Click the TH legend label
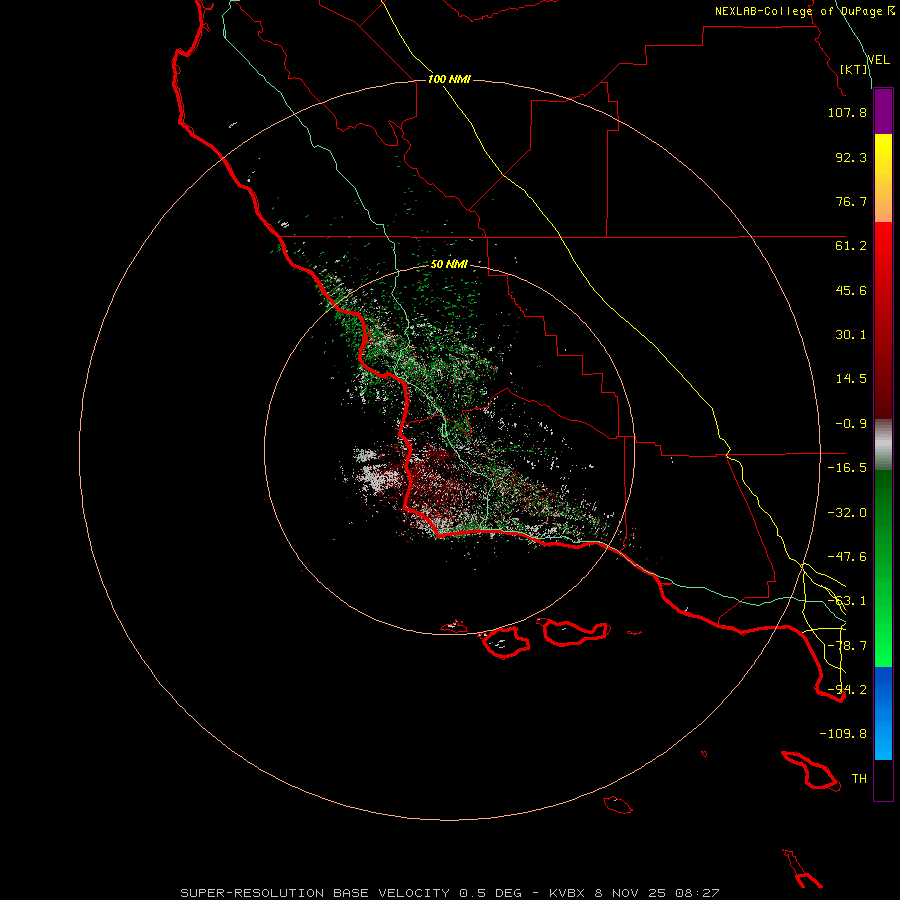The width and height of the screenshot is (900, 900). coord(859,779)
